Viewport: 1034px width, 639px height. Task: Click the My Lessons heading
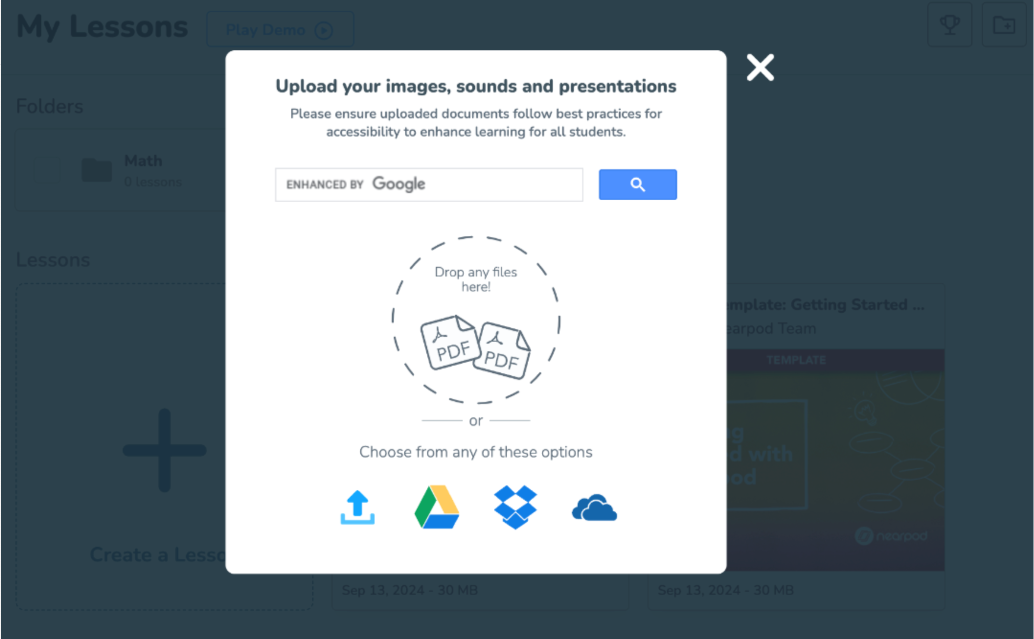pyautogui.click(x=101, y=27)
